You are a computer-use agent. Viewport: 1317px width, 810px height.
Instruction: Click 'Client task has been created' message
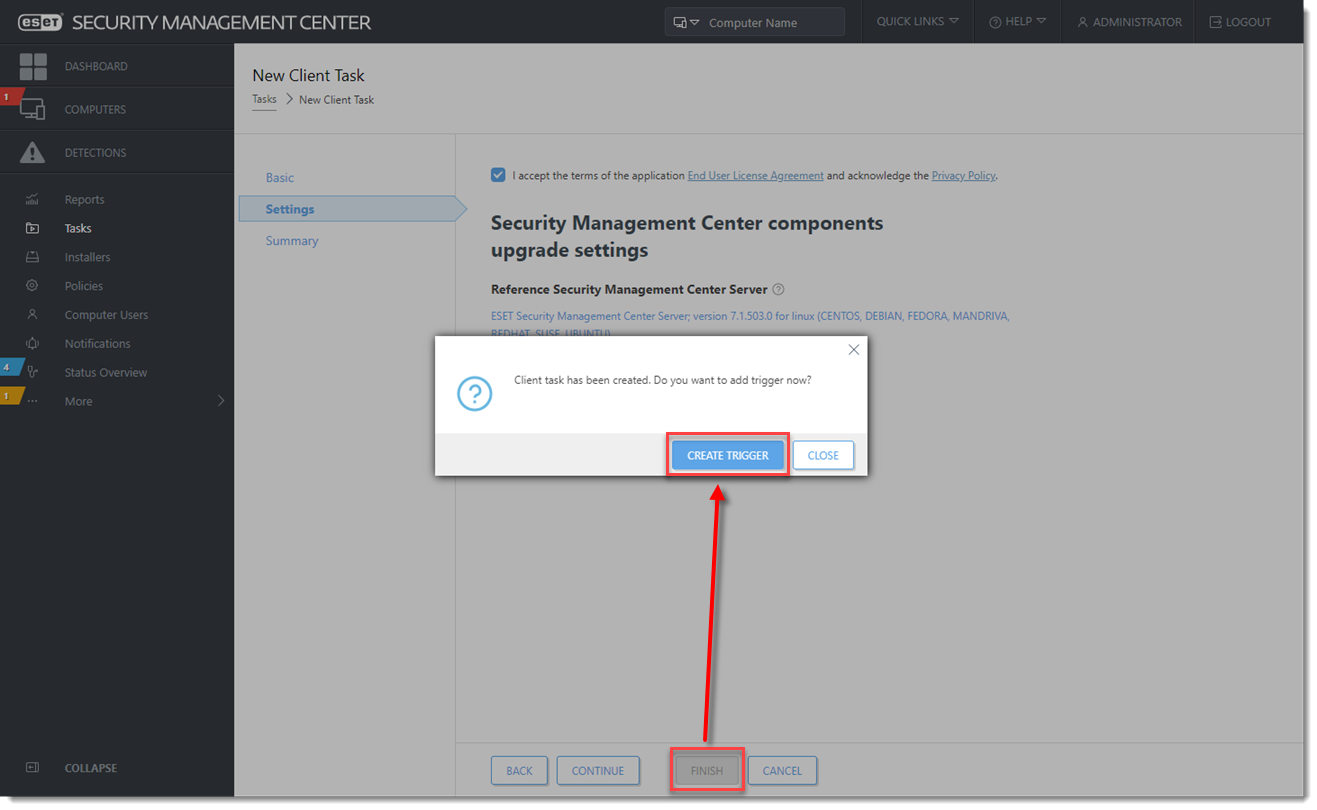tap(663, 381)
